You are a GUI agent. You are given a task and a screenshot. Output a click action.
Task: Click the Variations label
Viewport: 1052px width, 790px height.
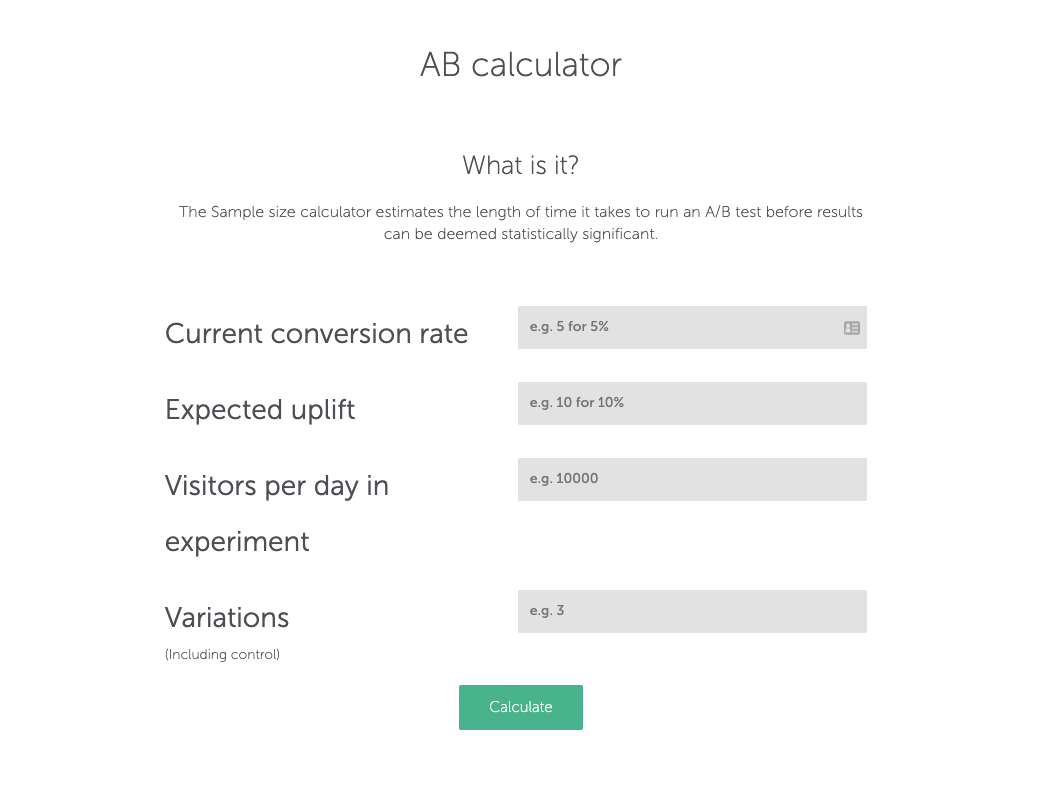226,617
